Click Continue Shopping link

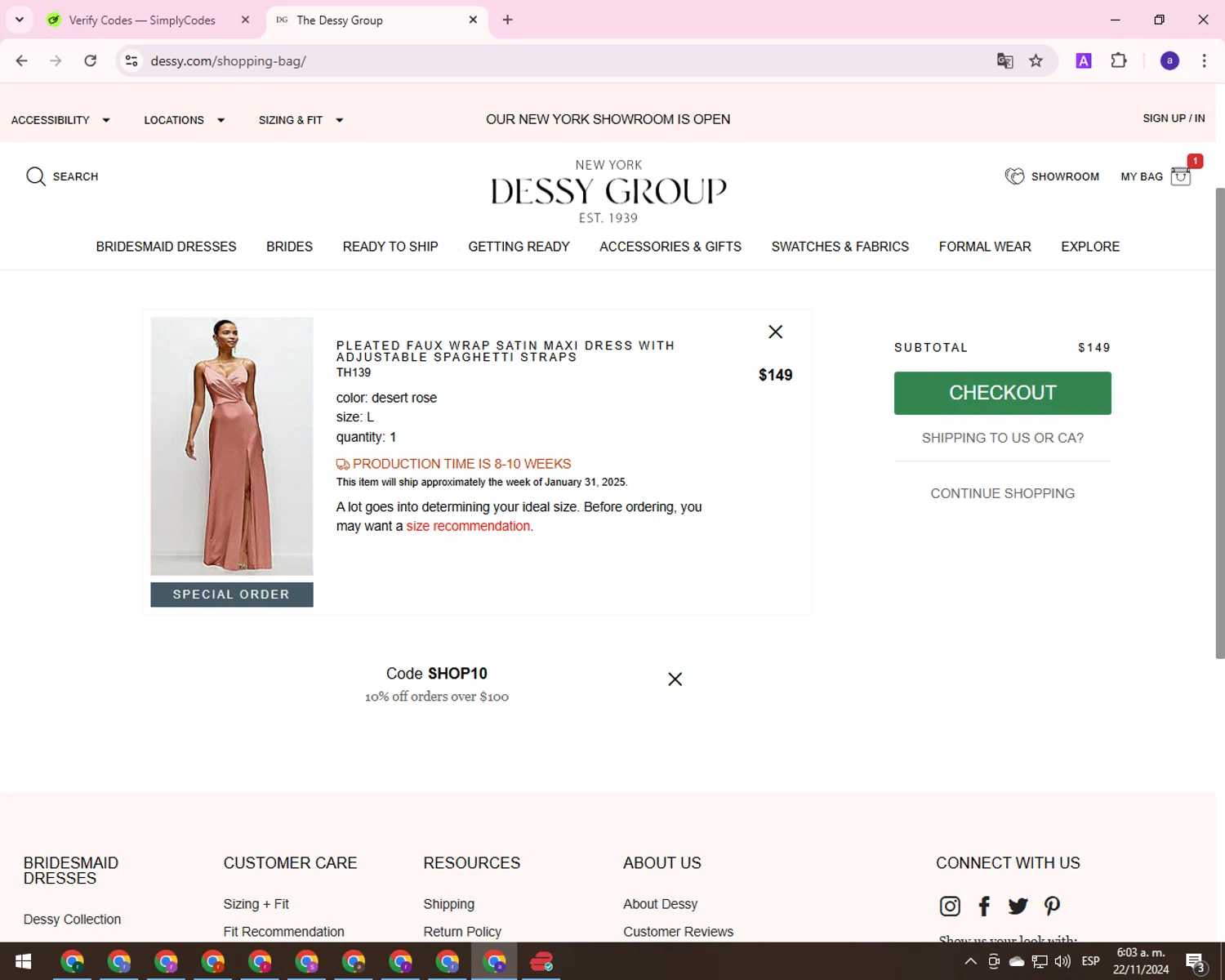click(1002, 493)
